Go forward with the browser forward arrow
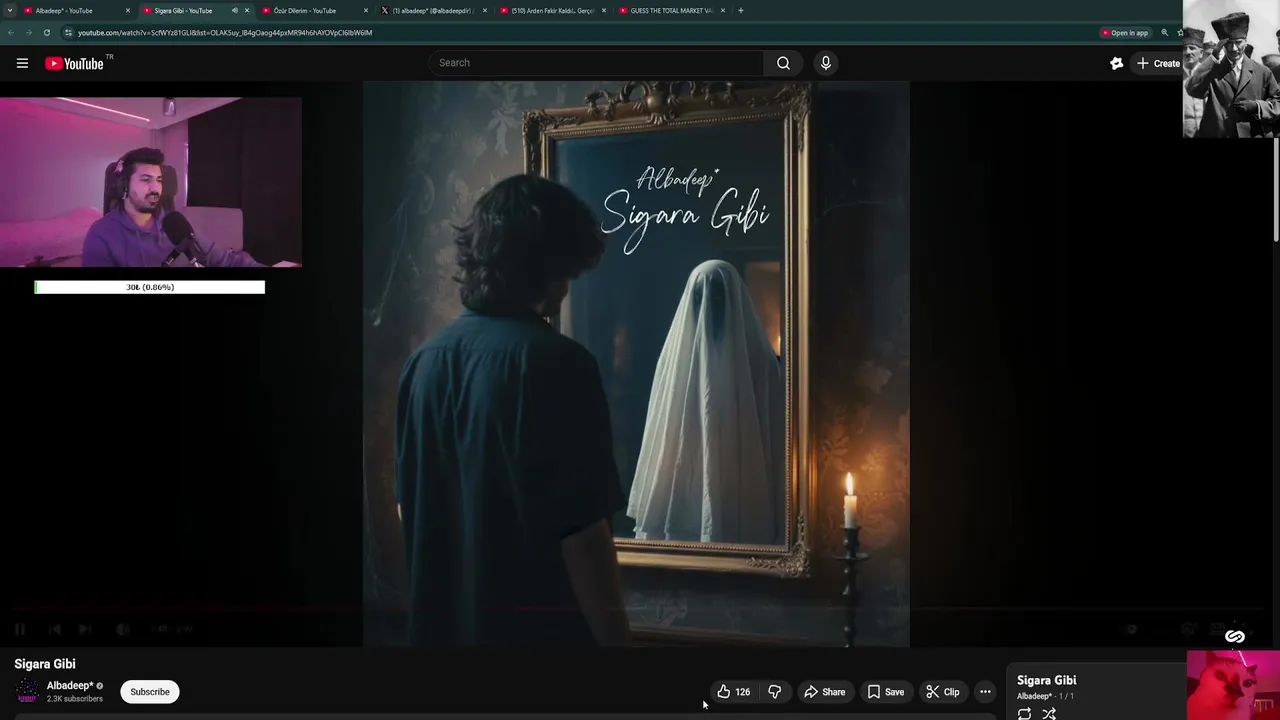 coord(28,32)
